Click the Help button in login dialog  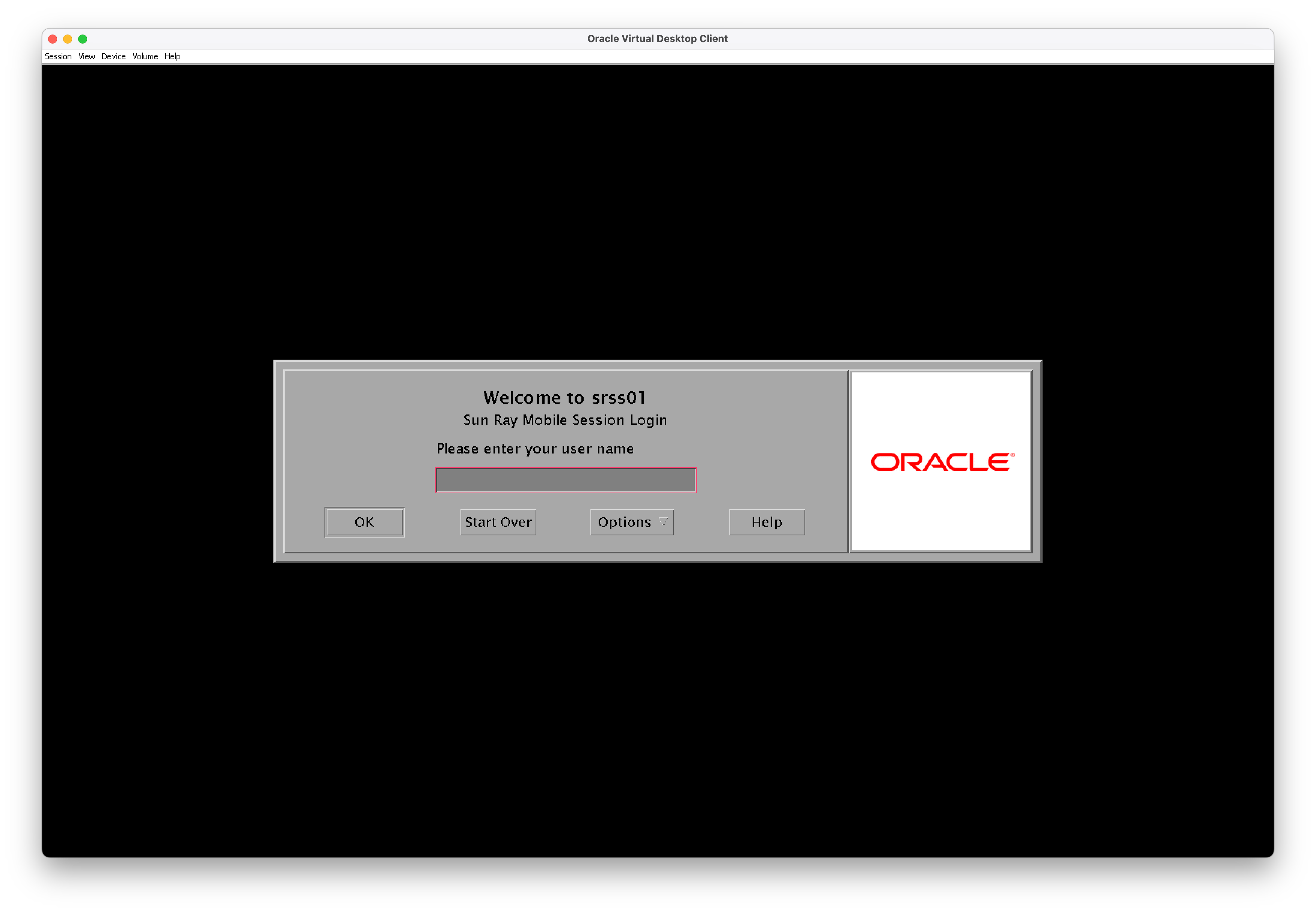point(767,522)
